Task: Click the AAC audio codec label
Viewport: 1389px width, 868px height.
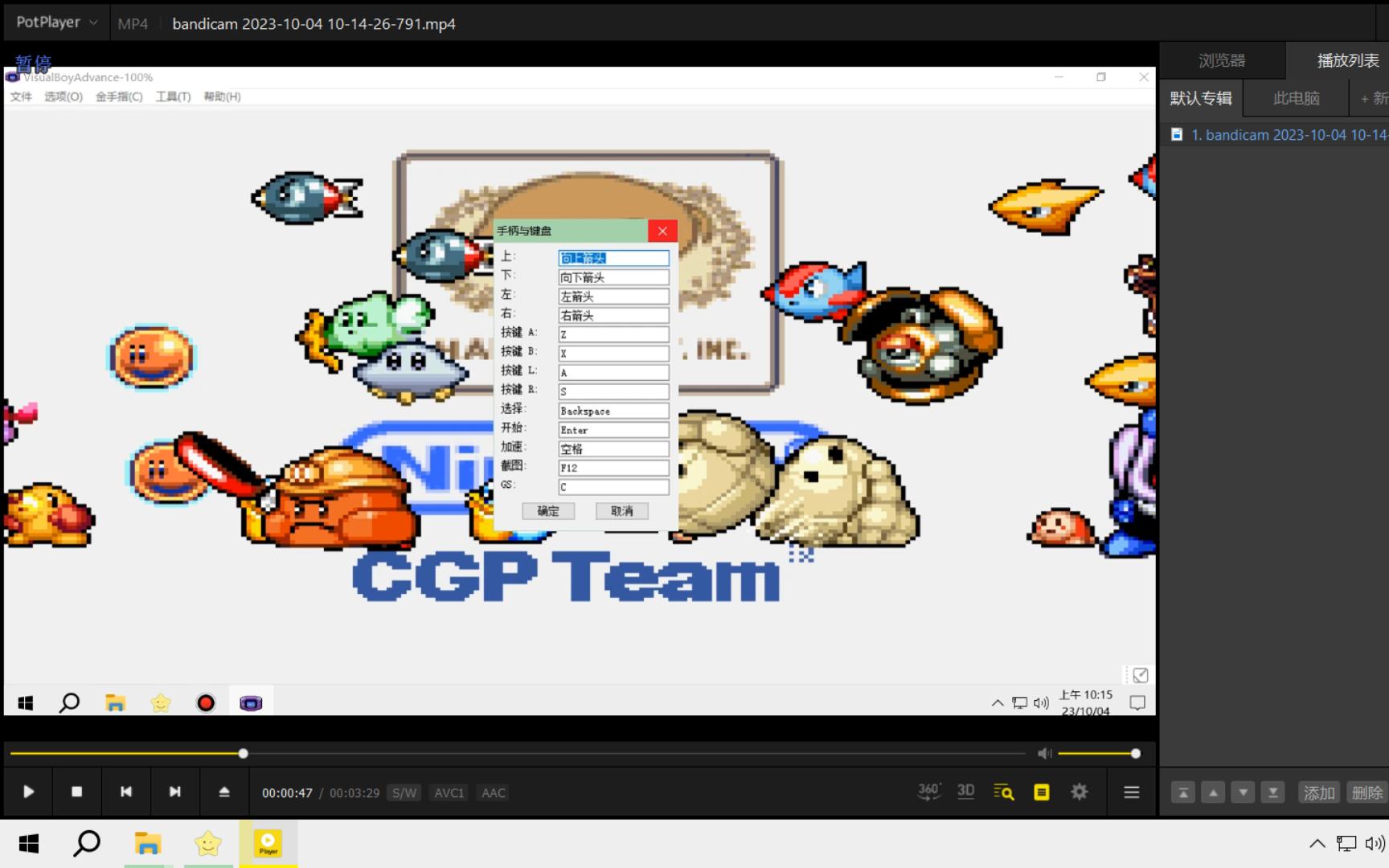Action: [494, 792]
